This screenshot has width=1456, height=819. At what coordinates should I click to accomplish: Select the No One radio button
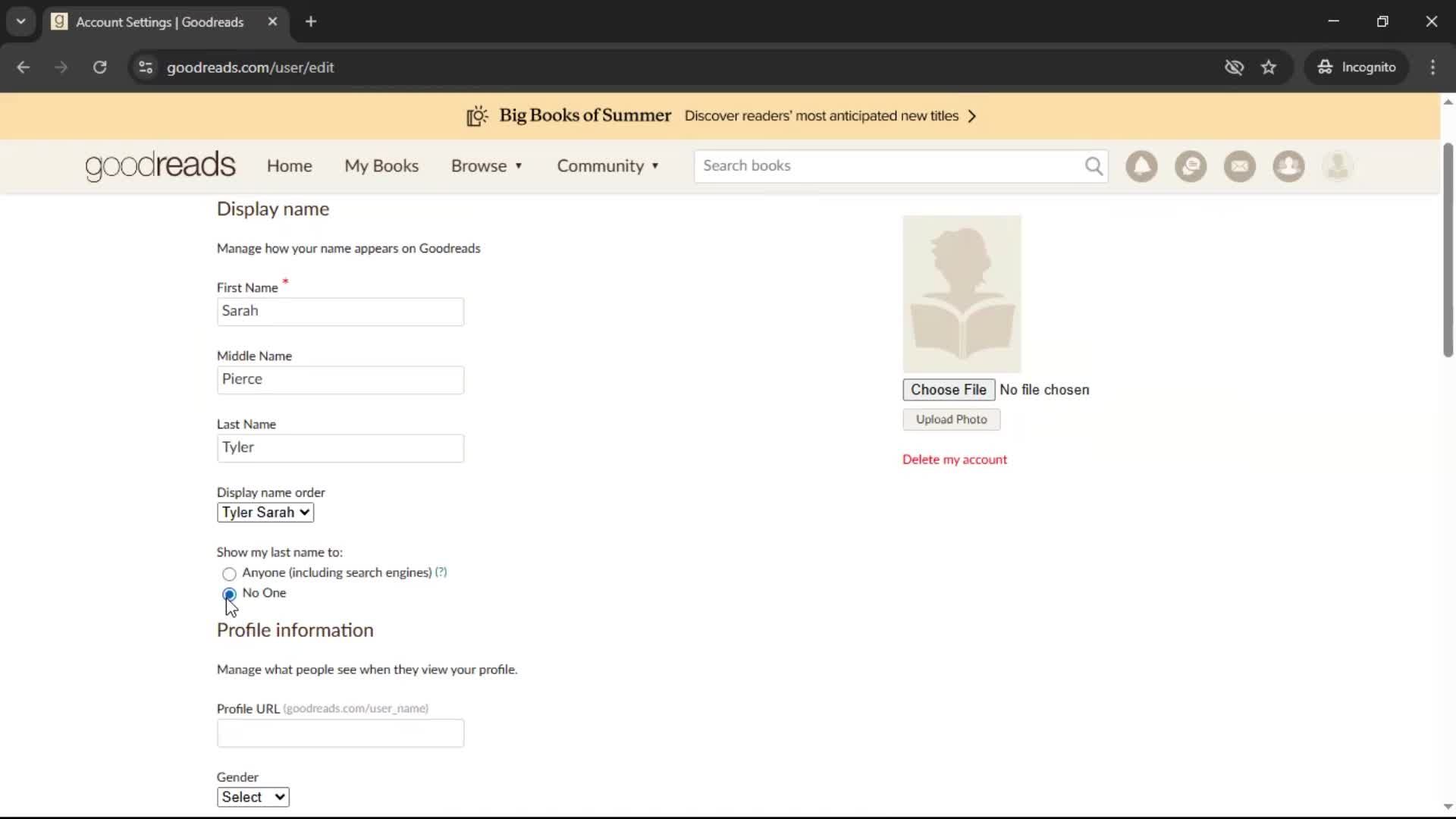click(x=229, y=595)
